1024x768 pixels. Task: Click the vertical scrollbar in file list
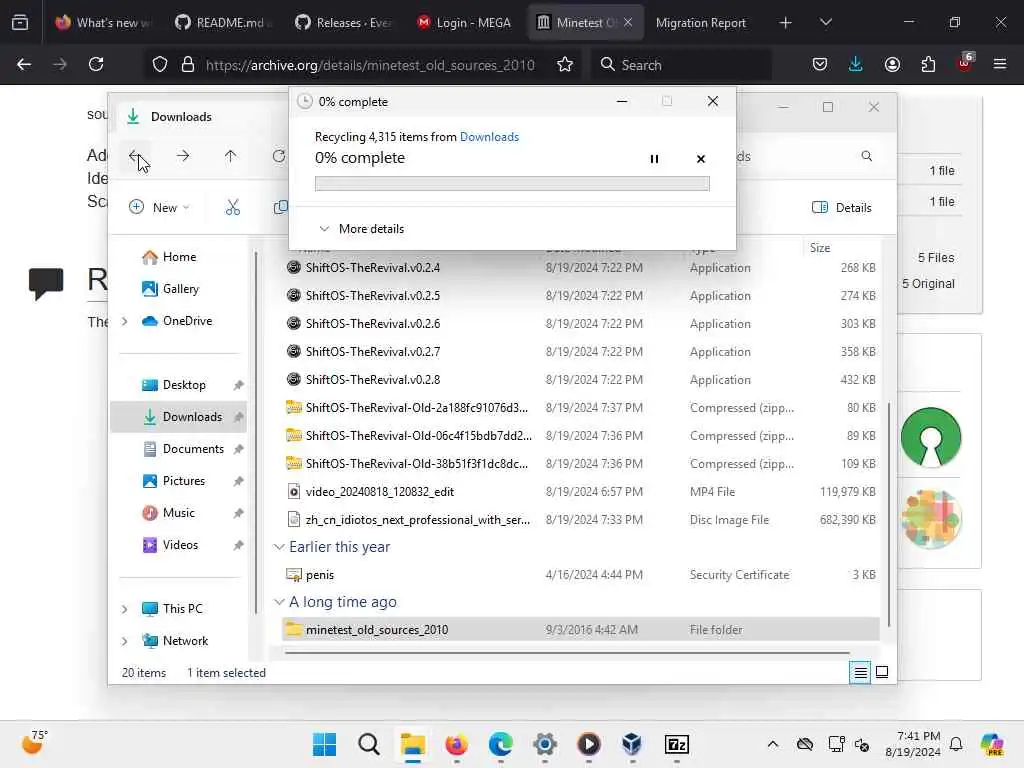pos(888,515)
